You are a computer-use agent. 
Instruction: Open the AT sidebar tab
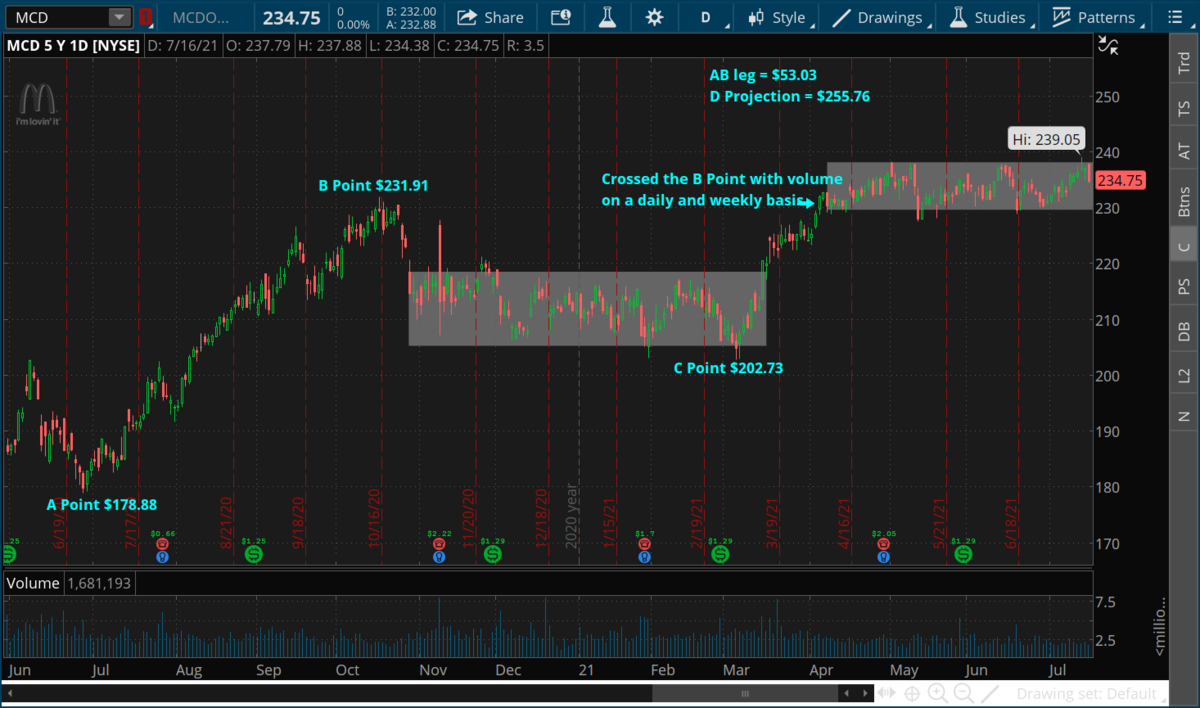(x=1184, y=151)
